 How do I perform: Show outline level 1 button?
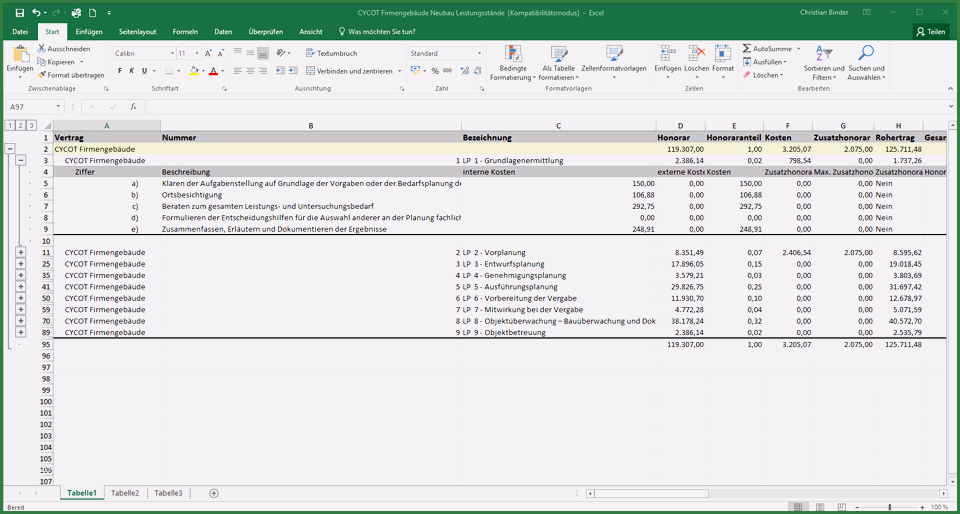coord(9,125)
